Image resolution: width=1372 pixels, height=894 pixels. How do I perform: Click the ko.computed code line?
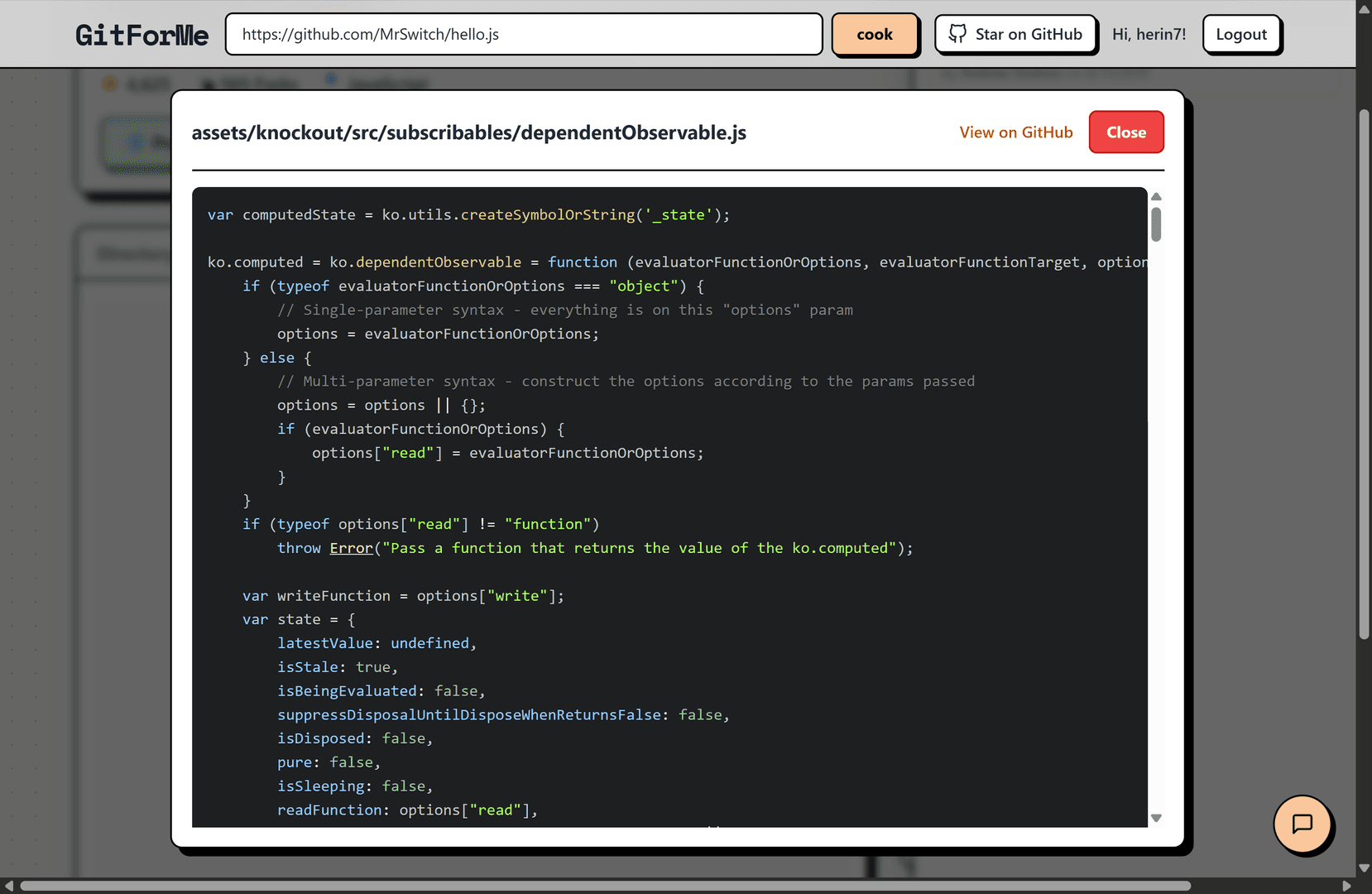(x=579, y=262)
